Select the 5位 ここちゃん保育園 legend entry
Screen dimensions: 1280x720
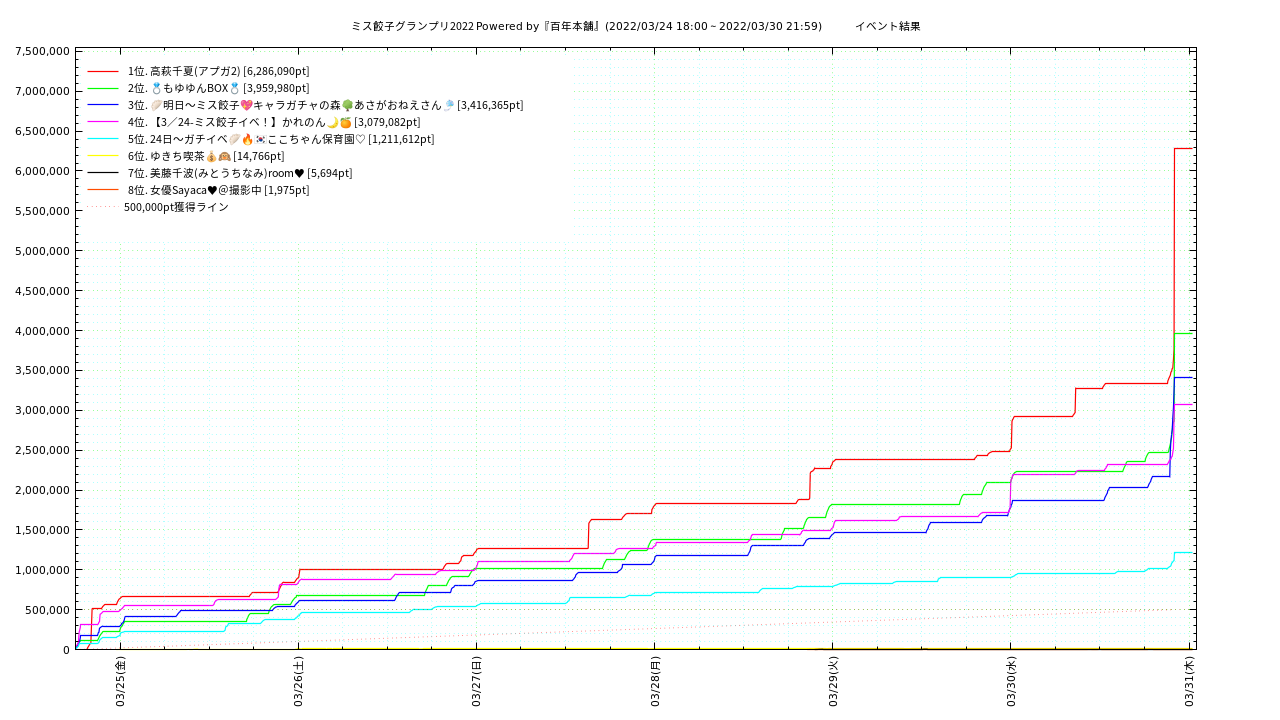pos(281,139)
